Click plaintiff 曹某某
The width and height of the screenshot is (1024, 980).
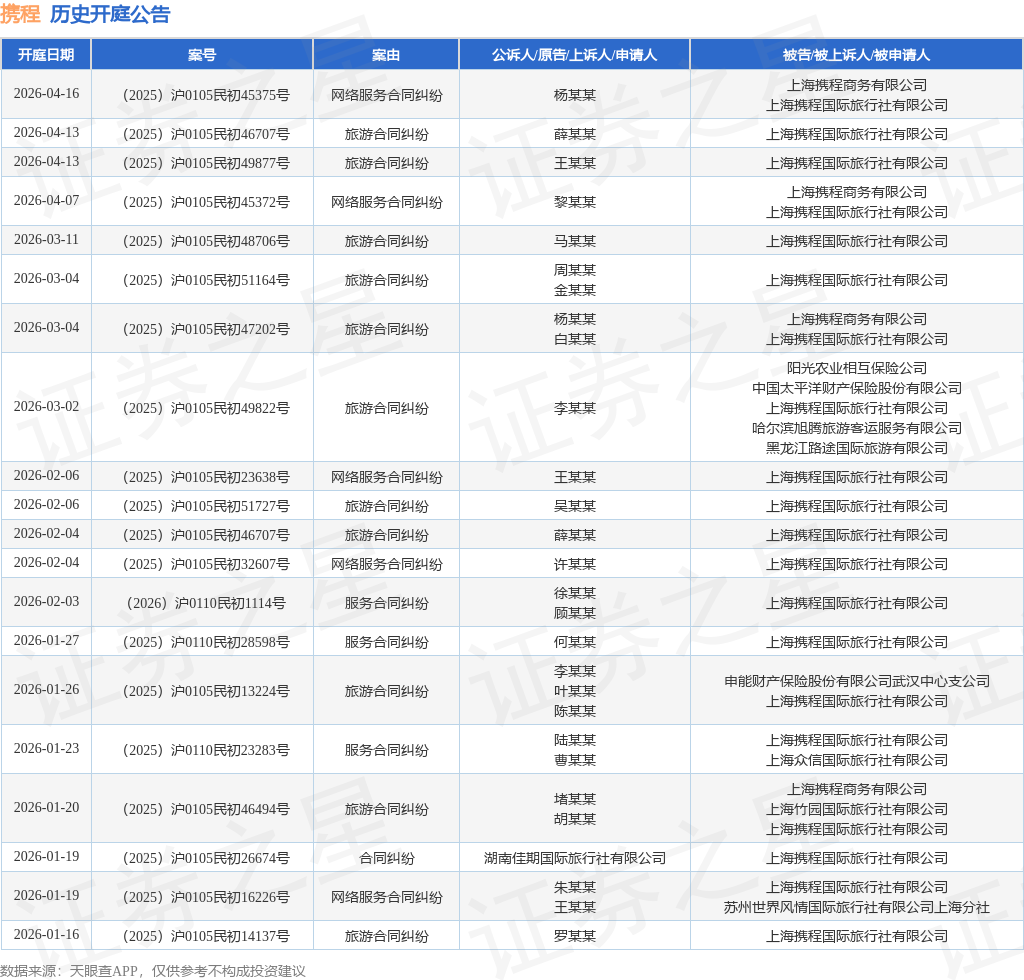(575, 761)
